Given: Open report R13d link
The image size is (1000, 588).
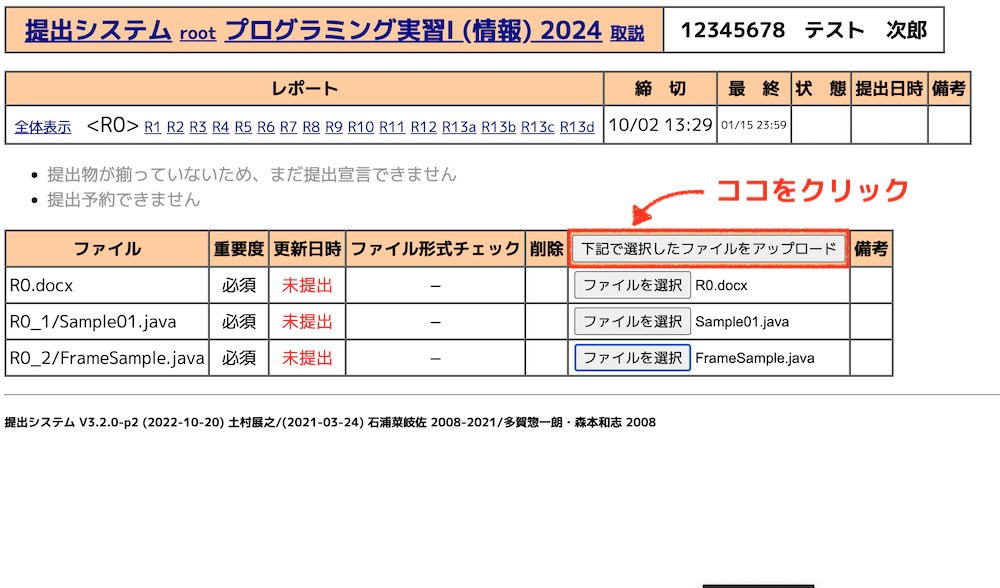Looking at the screenshot, I should click(x=577, y=127).
